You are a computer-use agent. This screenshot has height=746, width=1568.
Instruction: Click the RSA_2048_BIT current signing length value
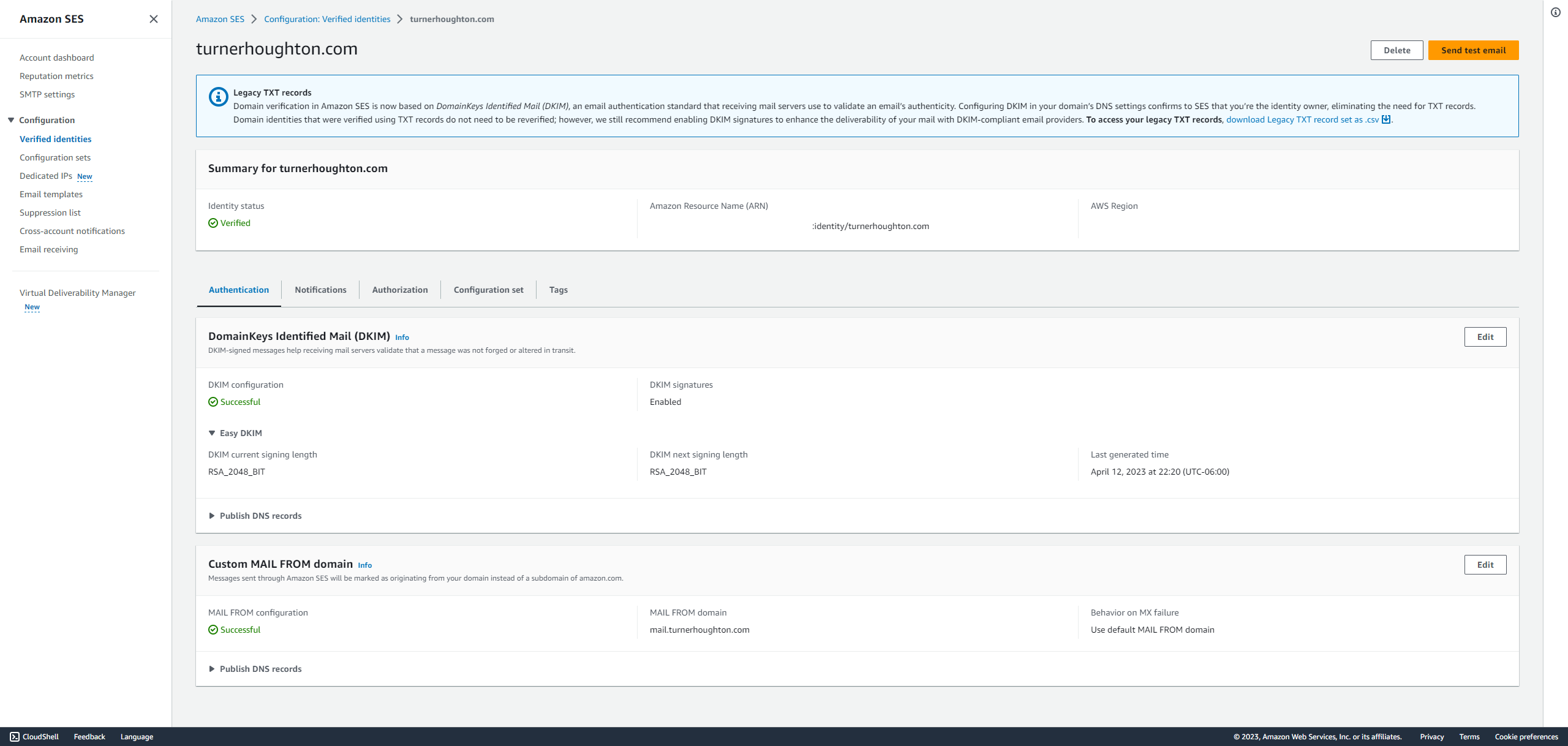click(236, 472)
